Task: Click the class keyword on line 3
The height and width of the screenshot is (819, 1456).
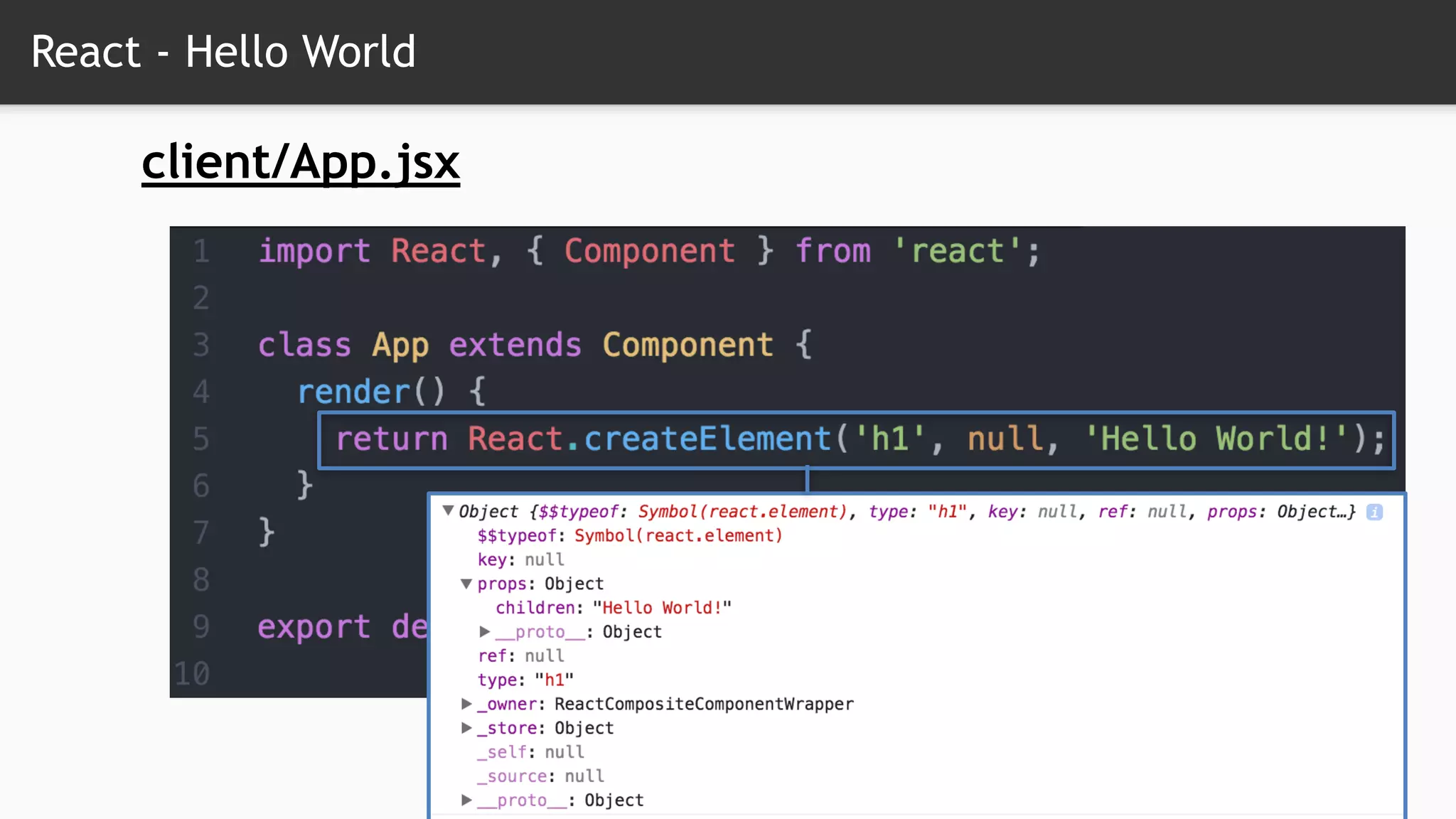Action: click(x=304, y=346)
